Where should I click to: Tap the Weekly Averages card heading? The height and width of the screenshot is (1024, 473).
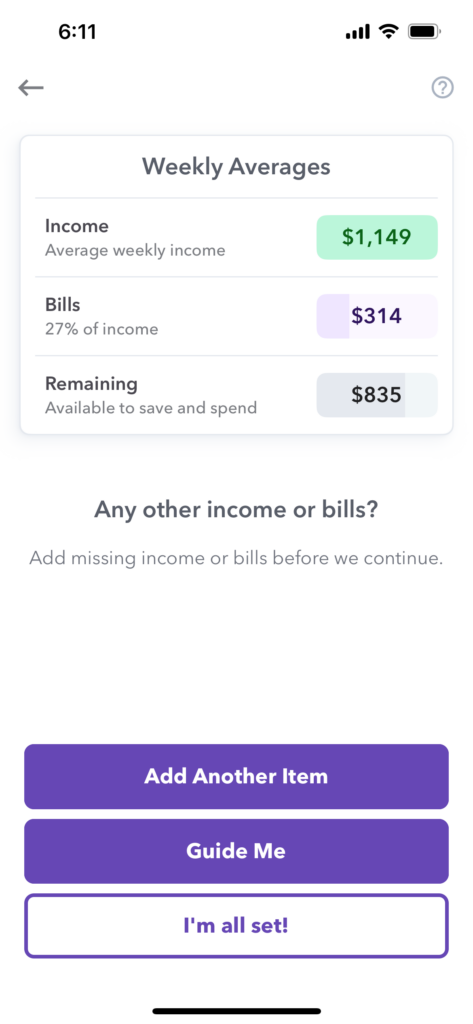click(236, 167)
